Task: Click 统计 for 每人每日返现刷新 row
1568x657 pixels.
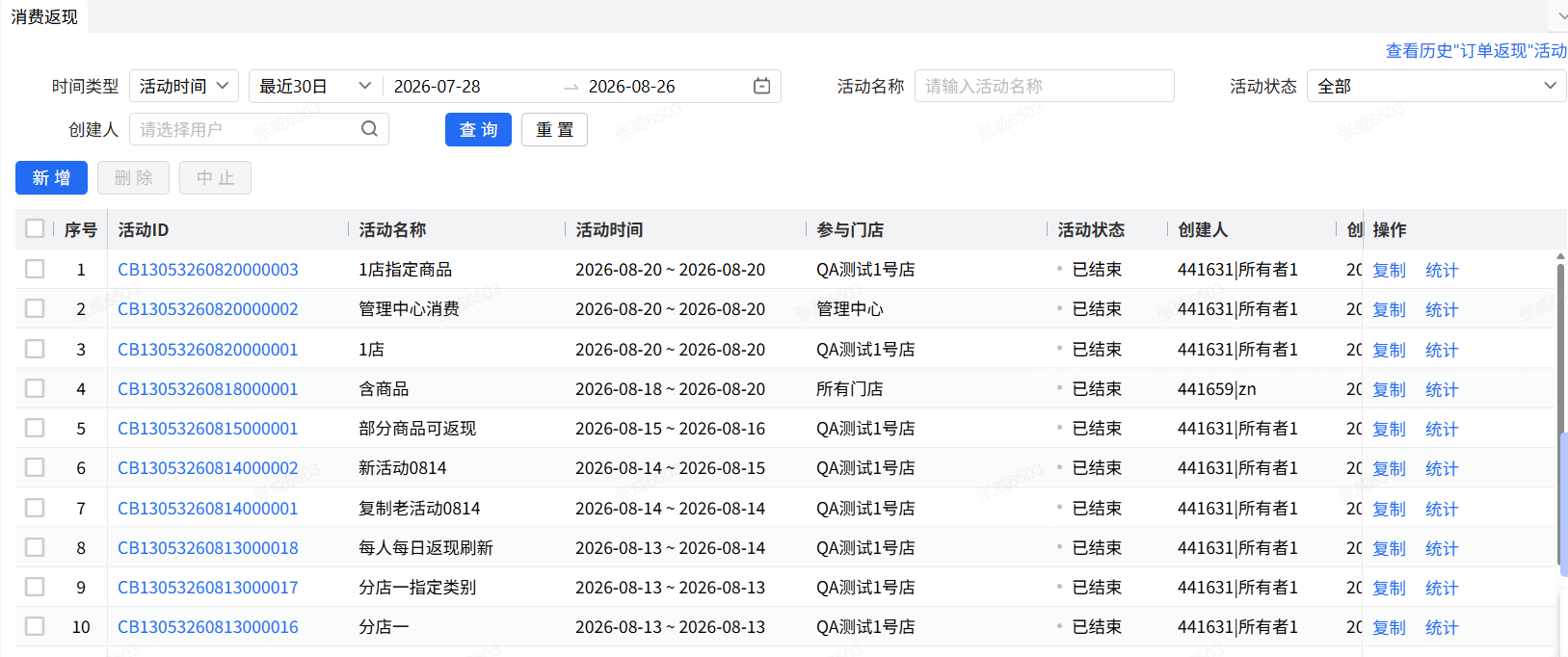Action: (x=1442, y=548)
